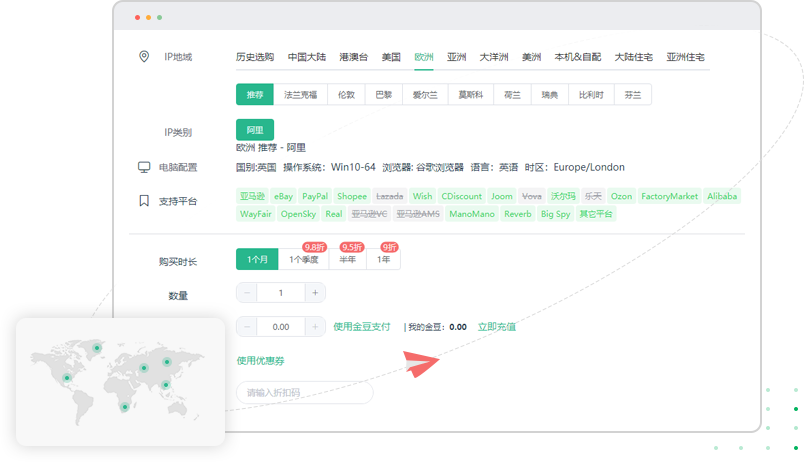
Task: Select the 法兰克福 city option
Action: [301, 95]
